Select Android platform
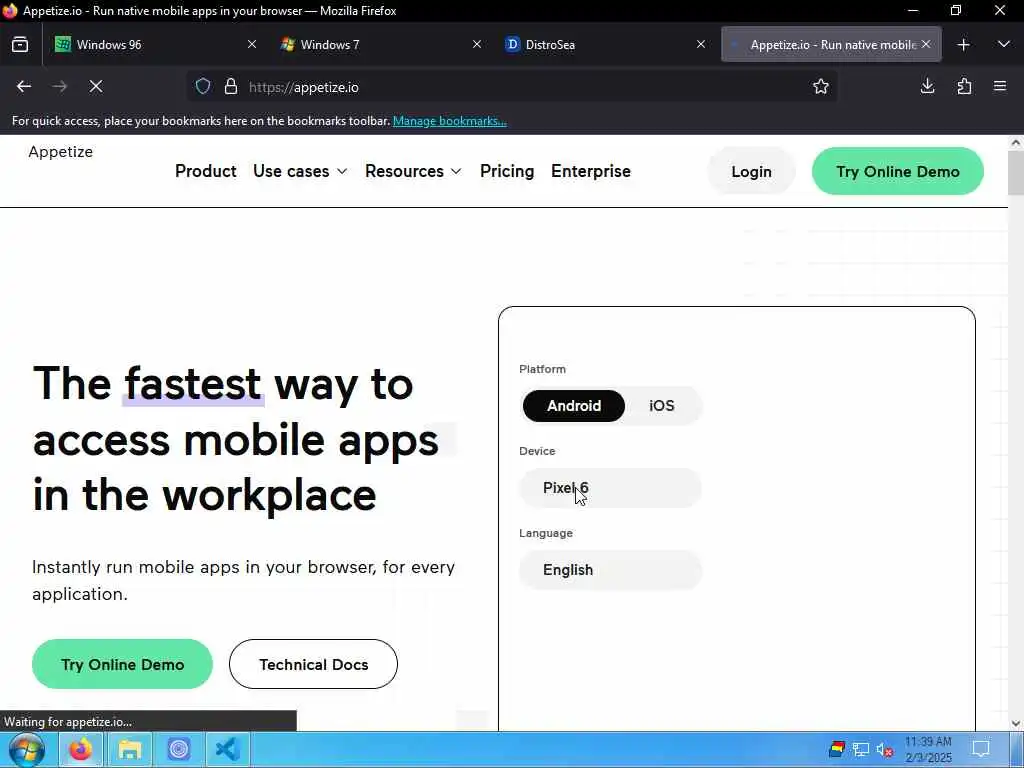The width and height of the screenshot is (1024, 768). [574, 406]
